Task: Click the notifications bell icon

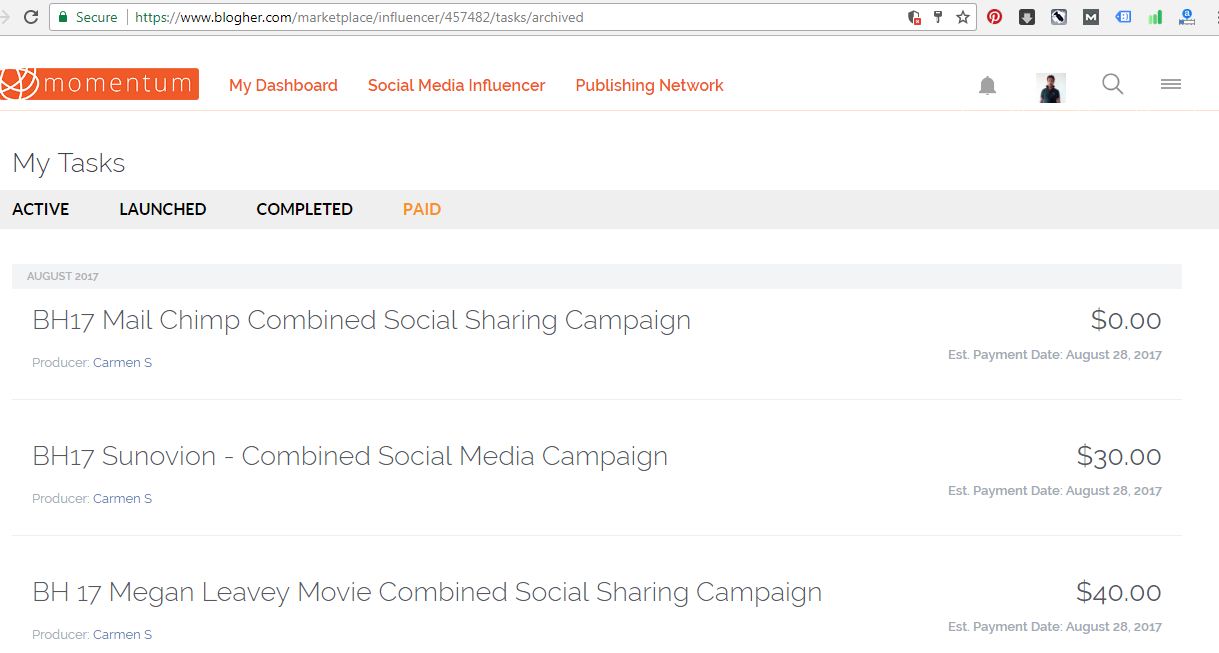Action: [x=987, y=86]
